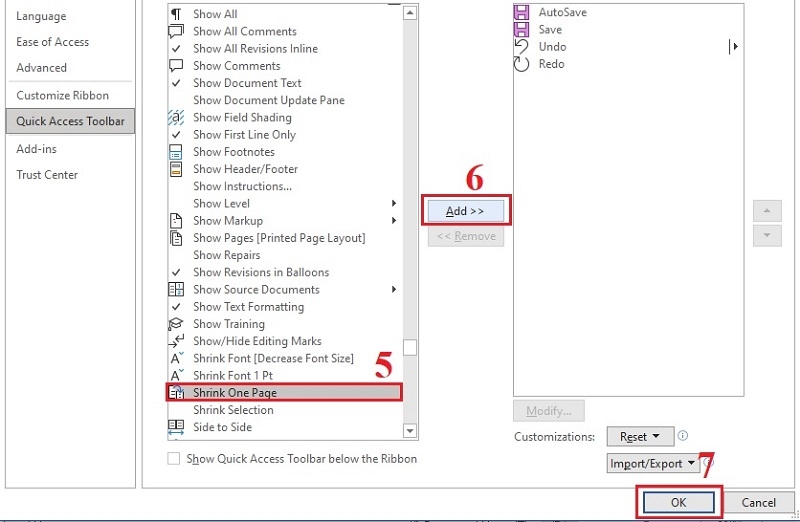This screenshot has width=800, height=522.
Task: Click the info icon beside Reset
Action: (683, 436)
